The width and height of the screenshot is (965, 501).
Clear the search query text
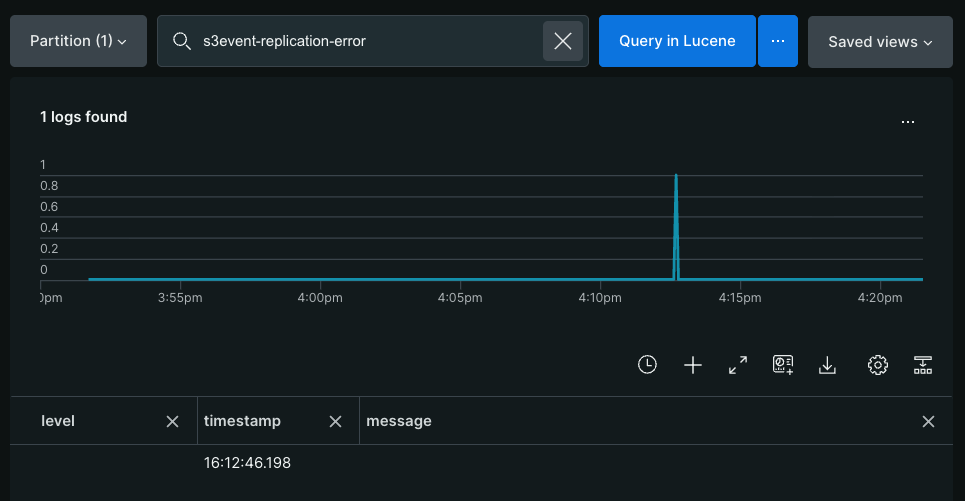pyautogui.click(x=563, y=41)
